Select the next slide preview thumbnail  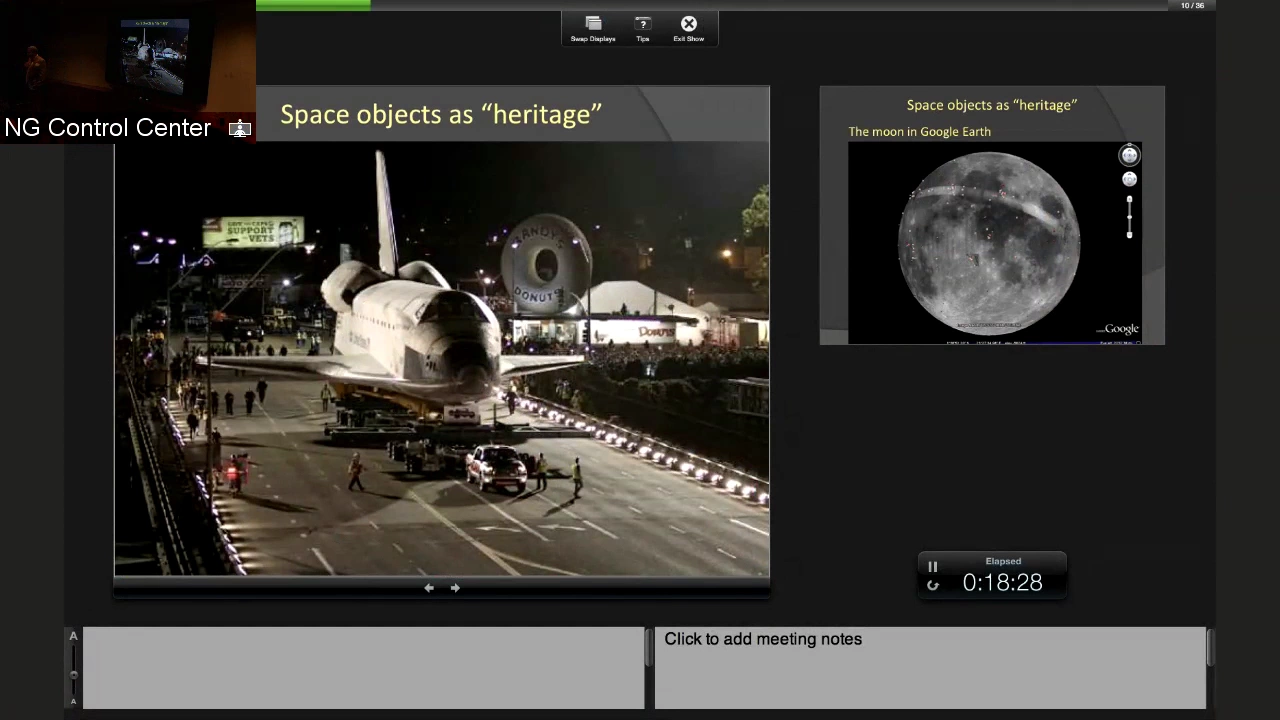pyautogui.click(x=992, y=216)
